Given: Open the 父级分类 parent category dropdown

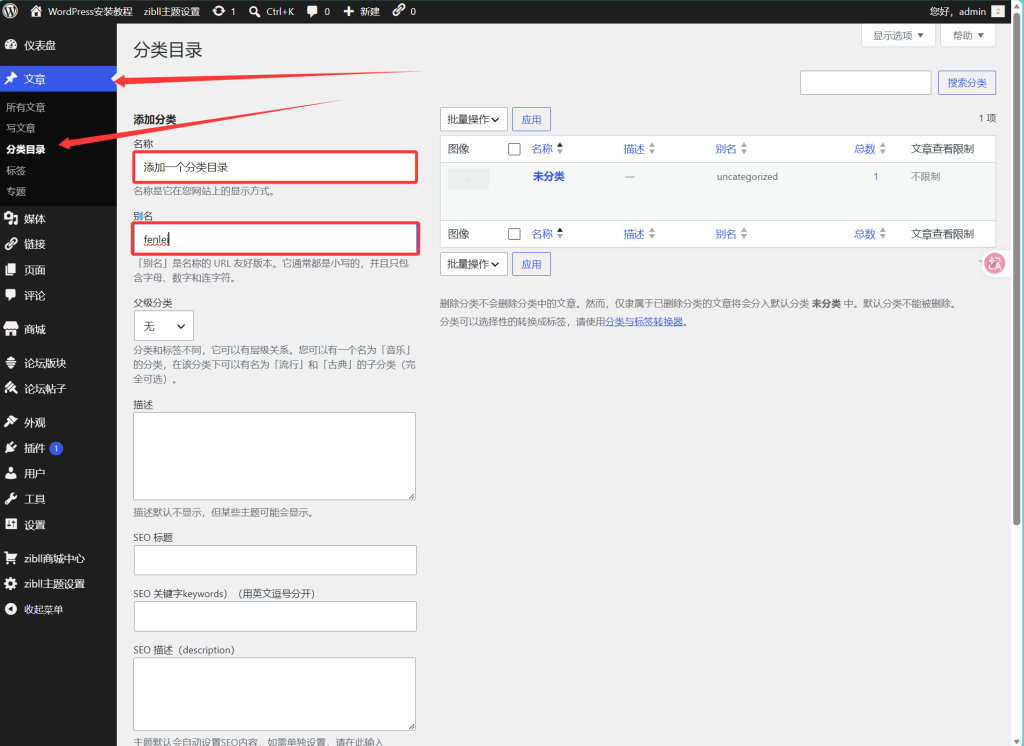Looking at the screenshot, I should 163,326.
